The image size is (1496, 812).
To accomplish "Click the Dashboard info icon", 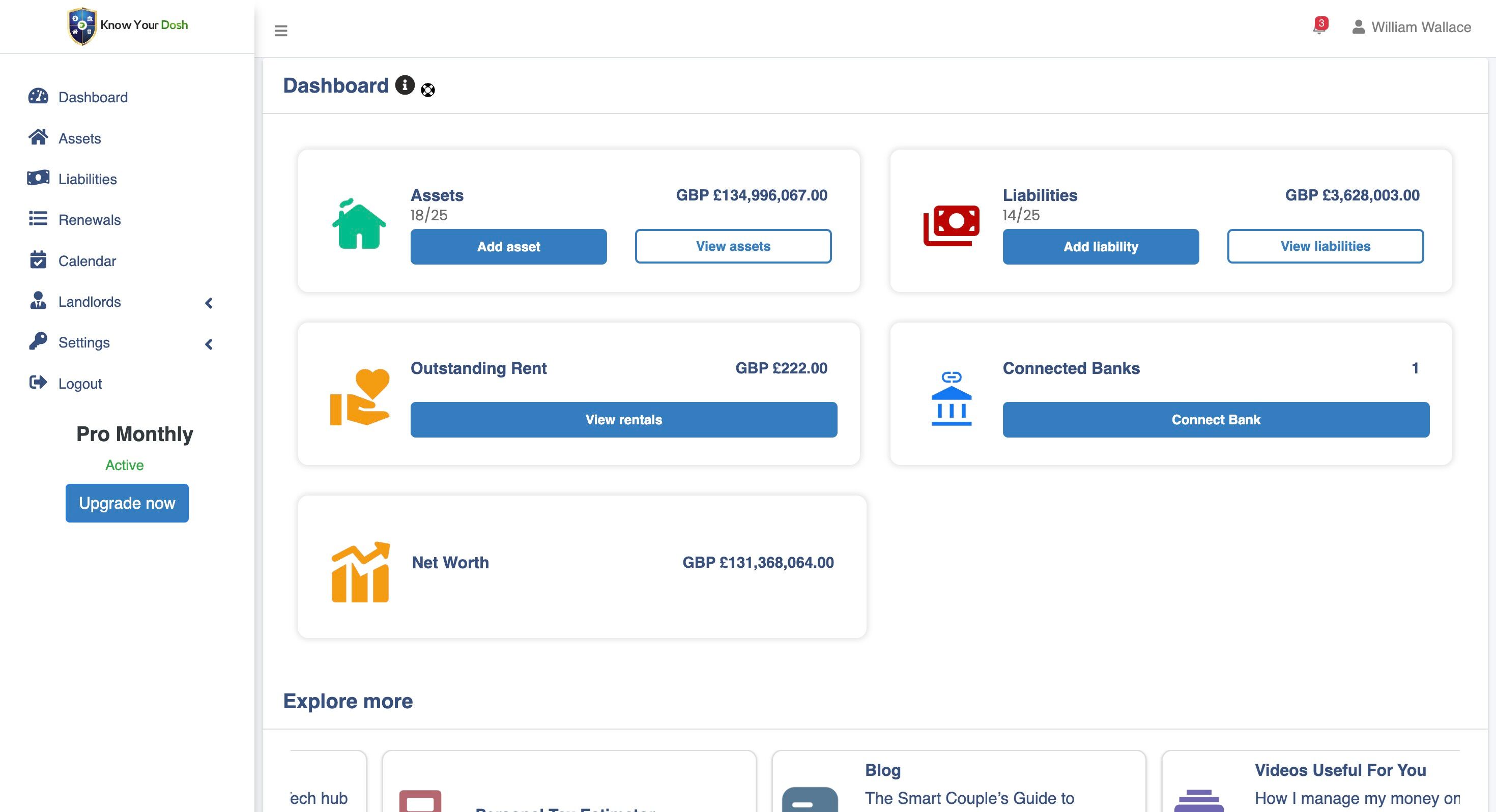I will (405, 85).
